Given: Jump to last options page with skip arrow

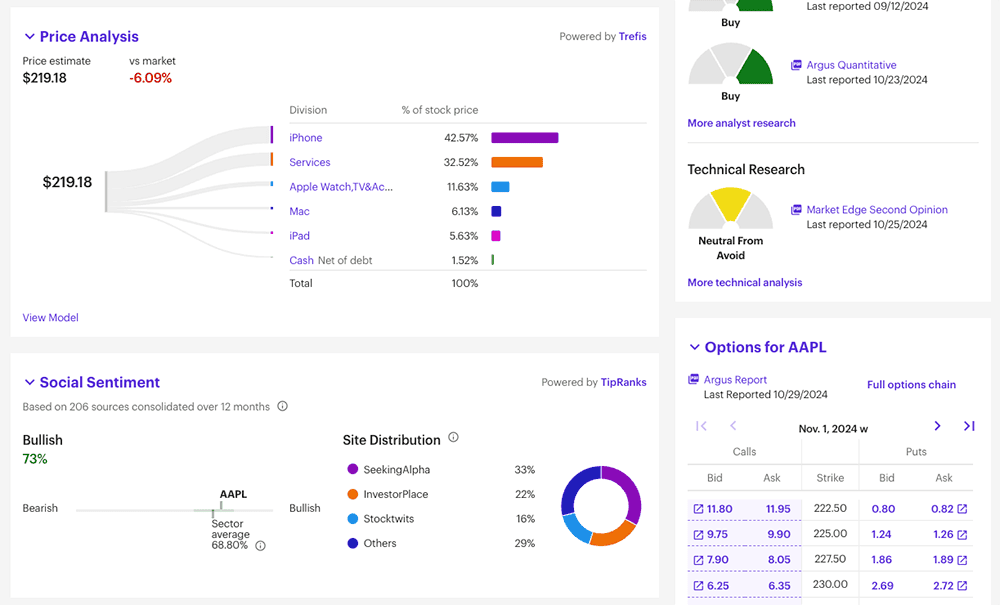Looking at the screenshot, I should (x=969, y=425).
